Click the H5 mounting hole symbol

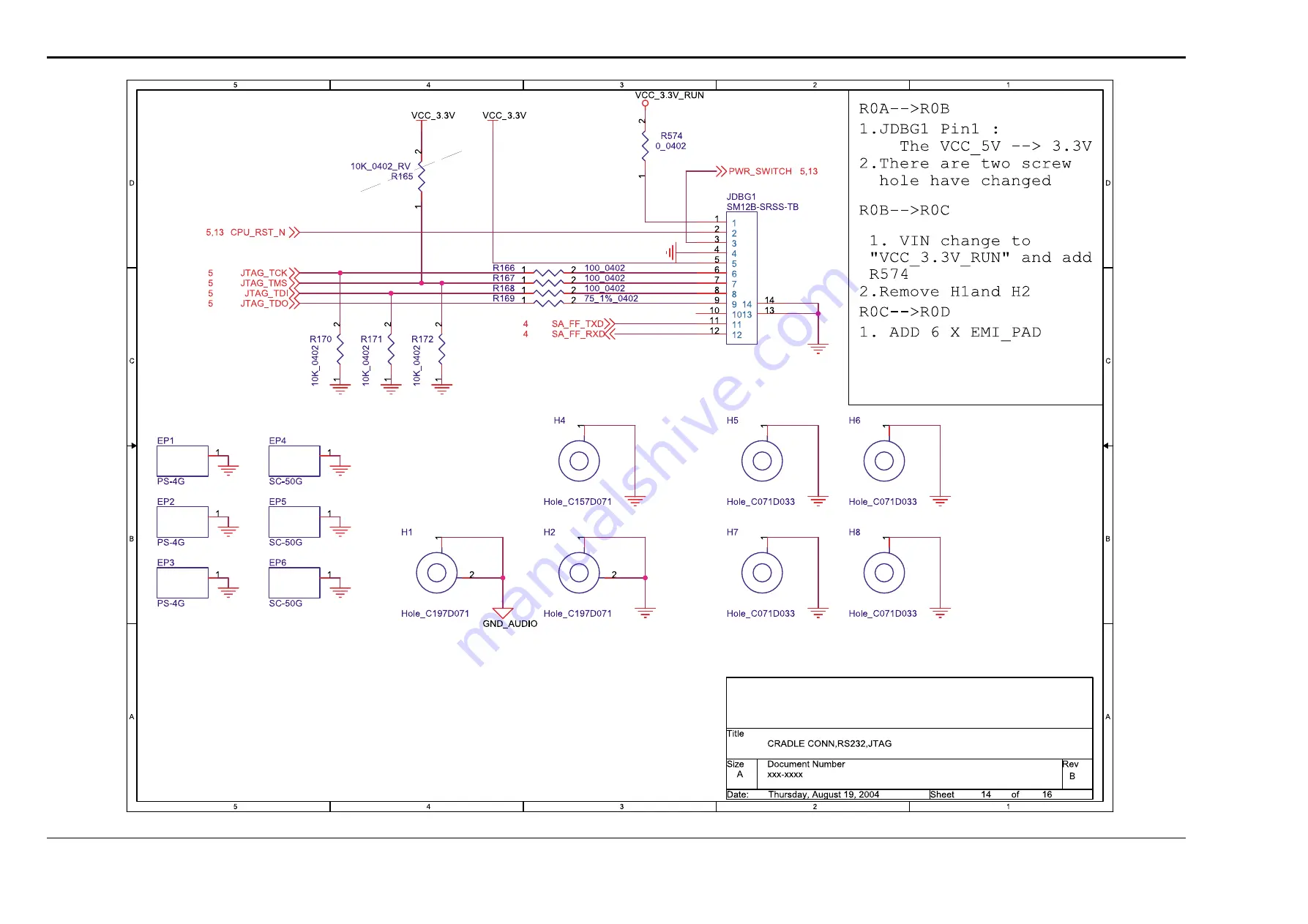pyautogui.click(x=762, y=461)
